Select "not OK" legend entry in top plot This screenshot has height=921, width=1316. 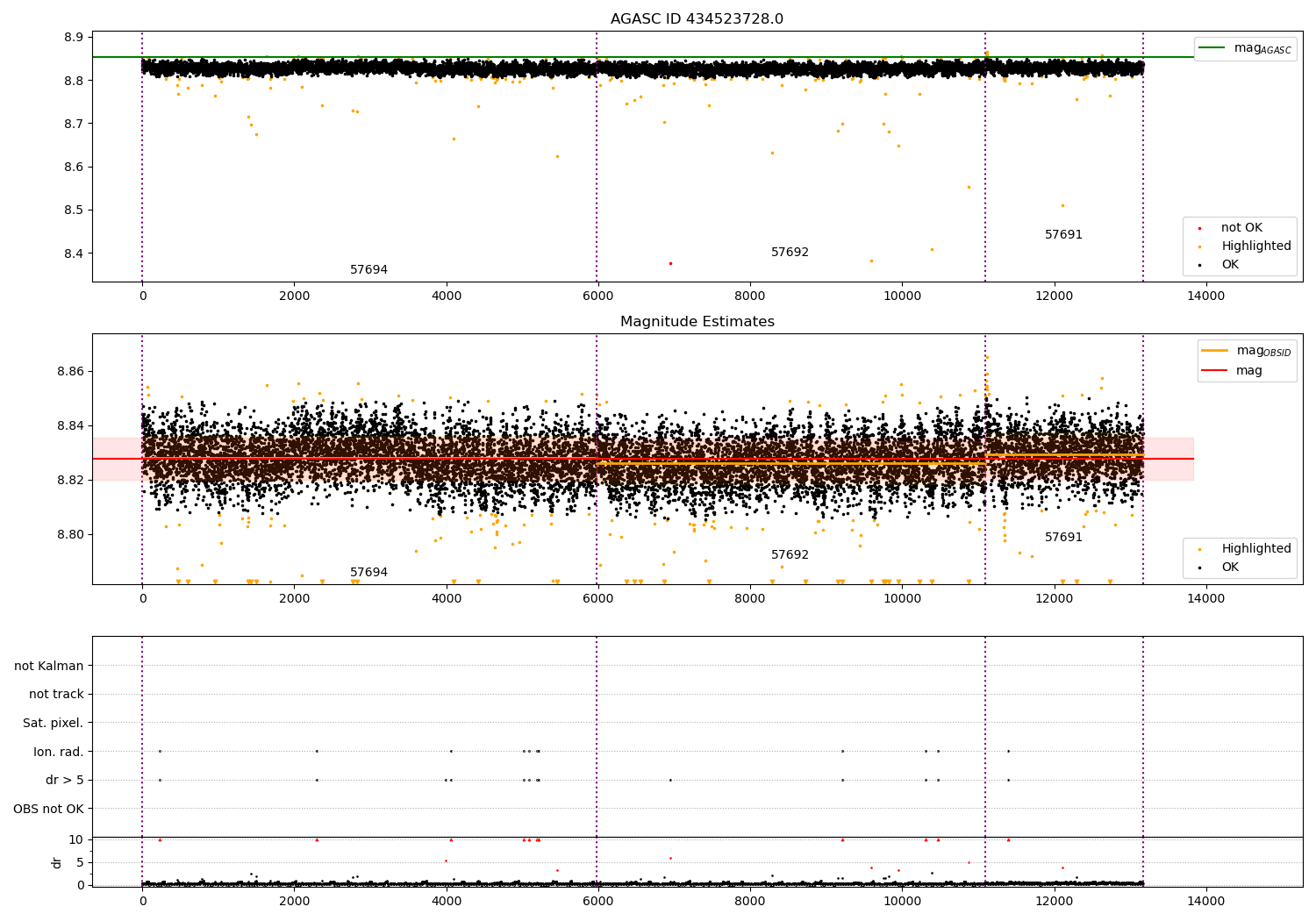[1241, 228]
